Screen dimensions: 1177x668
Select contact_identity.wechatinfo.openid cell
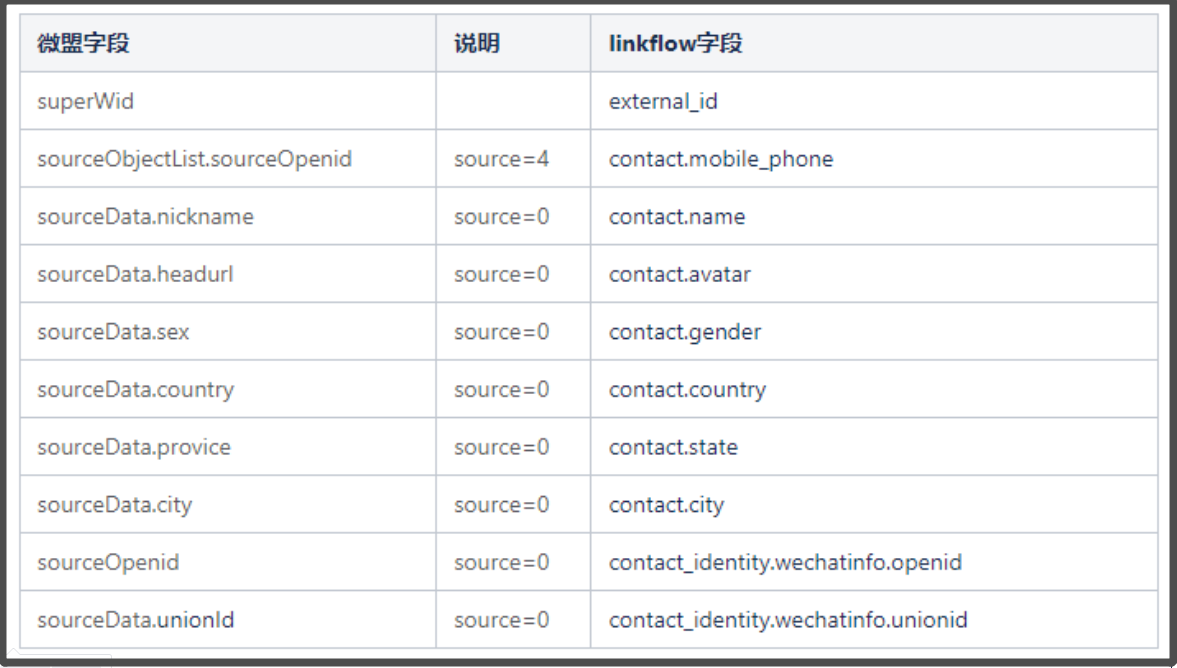(x=874, y=562)
